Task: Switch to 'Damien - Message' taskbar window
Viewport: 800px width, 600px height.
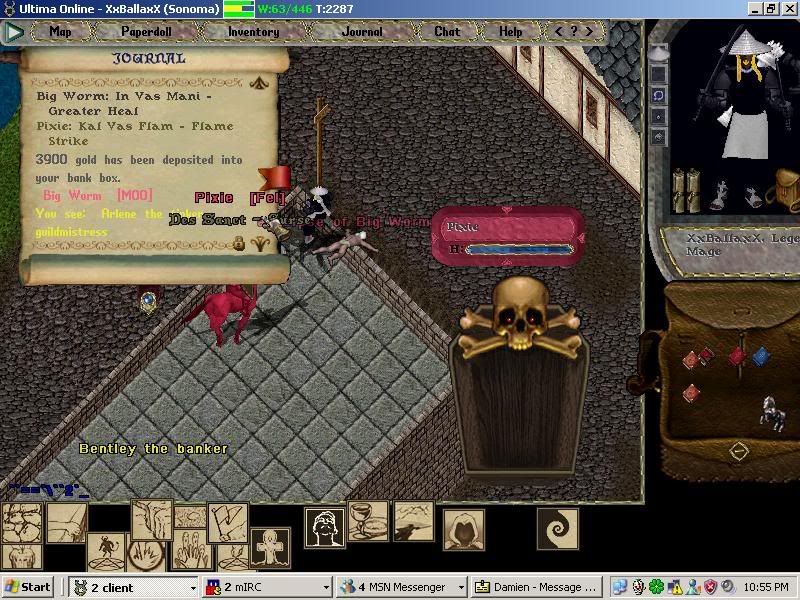Action: point(536,587)
